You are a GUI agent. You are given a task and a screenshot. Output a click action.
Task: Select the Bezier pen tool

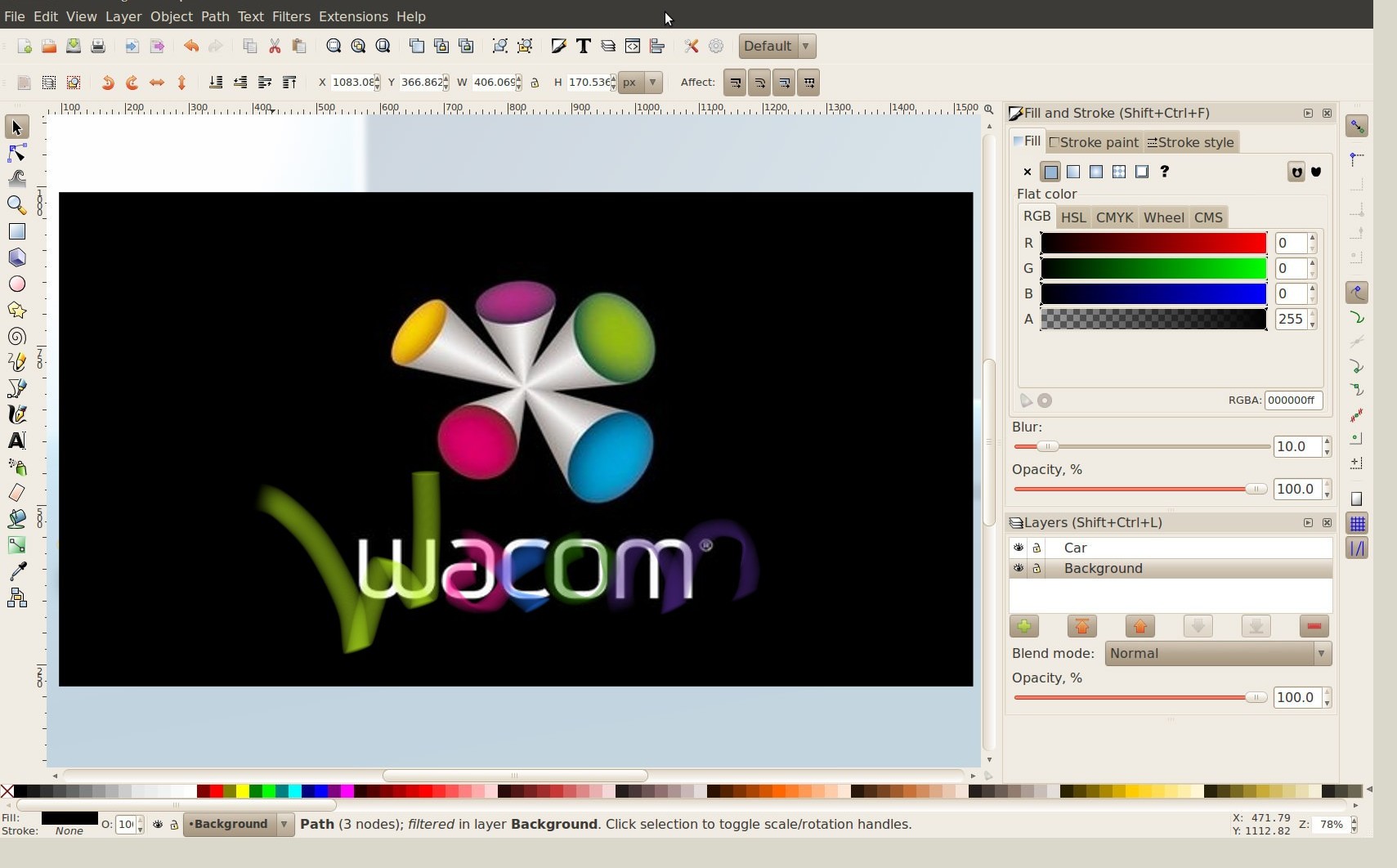pos(16,388)
